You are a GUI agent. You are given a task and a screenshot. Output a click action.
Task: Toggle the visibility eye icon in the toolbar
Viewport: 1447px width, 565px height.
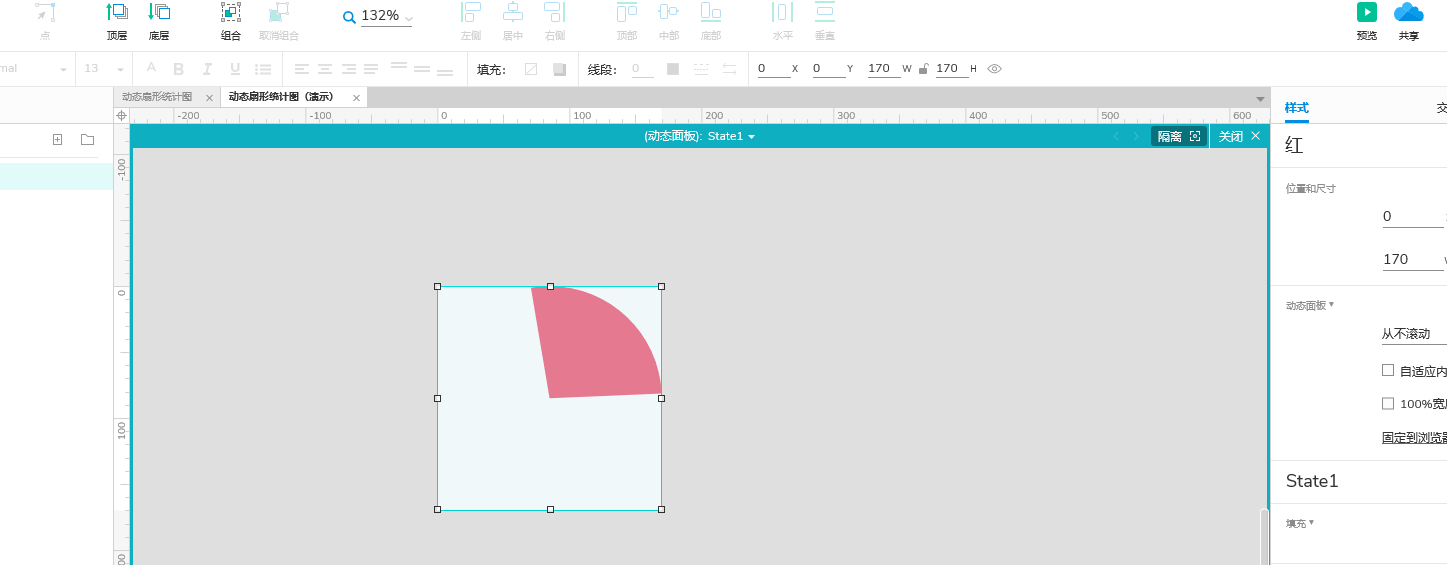994,69
